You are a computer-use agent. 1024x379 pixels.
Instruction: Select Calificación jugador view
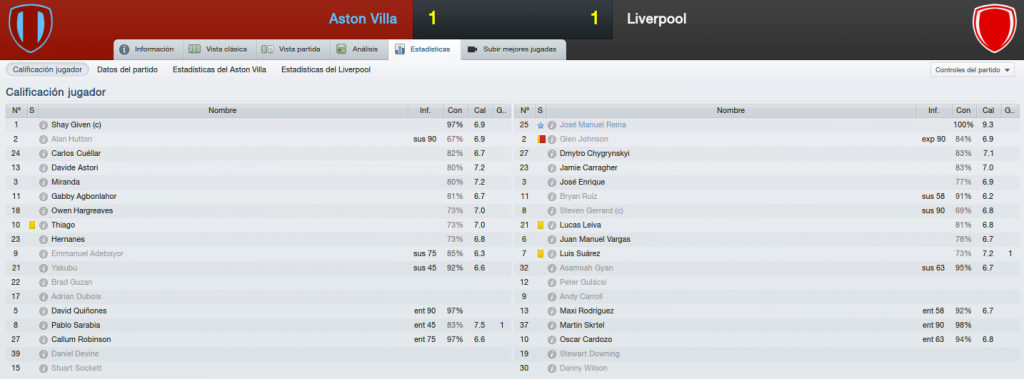coord(47,69)
